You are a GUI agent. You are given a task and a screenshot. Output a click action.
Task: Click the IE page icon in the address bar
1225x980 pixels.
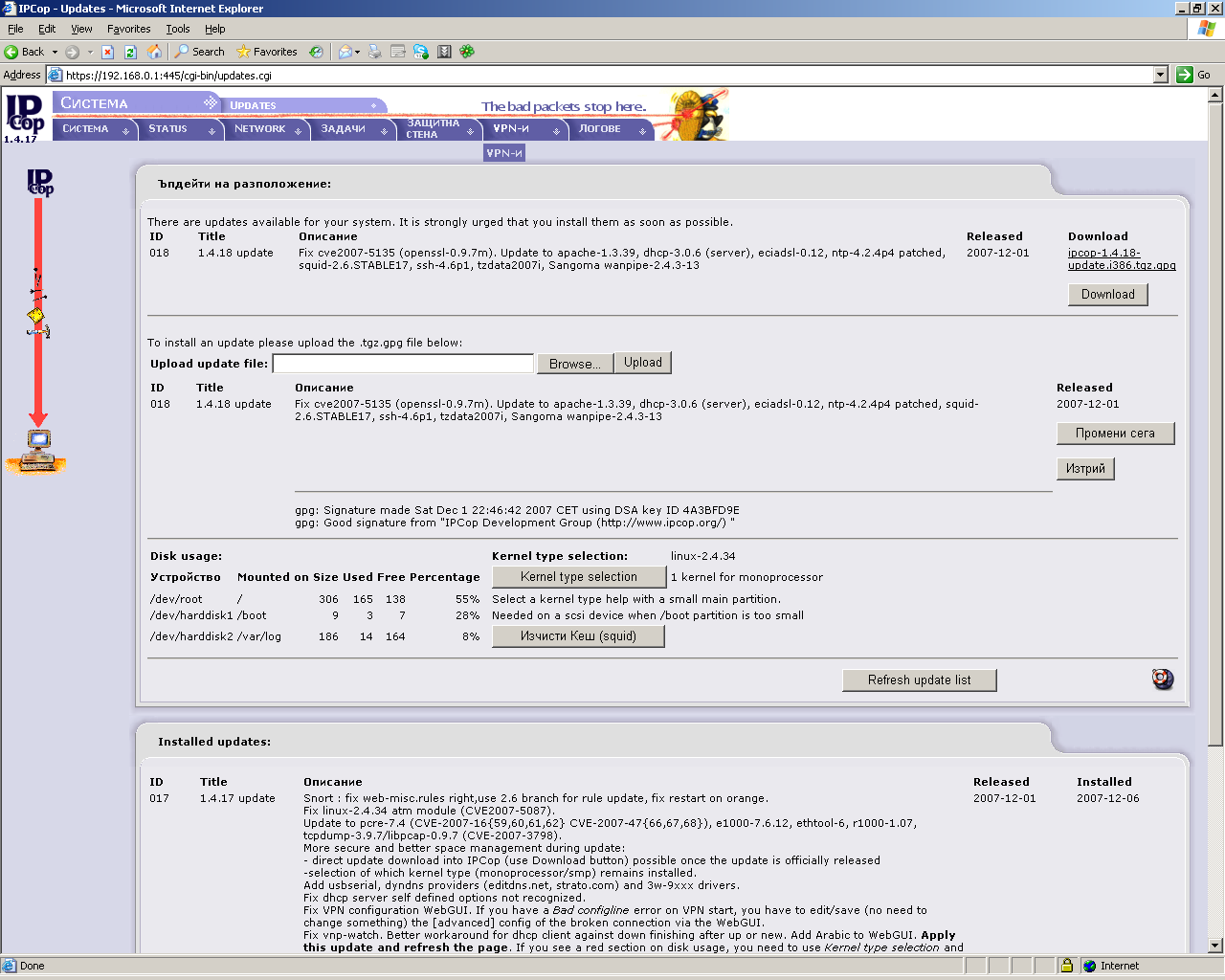(x=56, y=75)
